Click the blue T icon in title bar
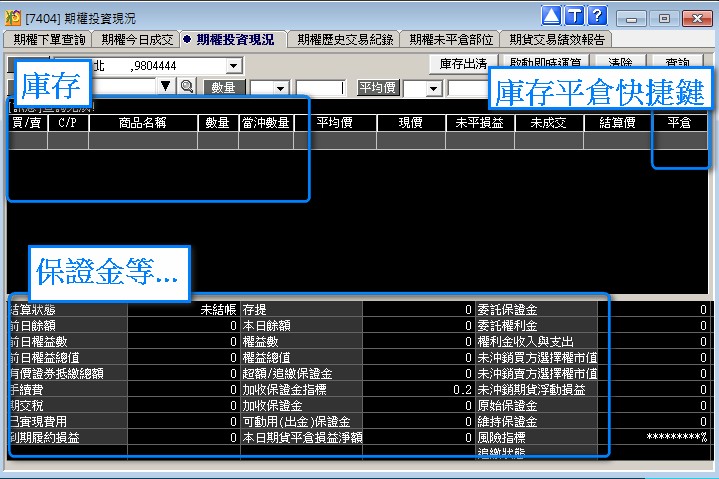This screenshot has height=479, width=719. point(574,17)
